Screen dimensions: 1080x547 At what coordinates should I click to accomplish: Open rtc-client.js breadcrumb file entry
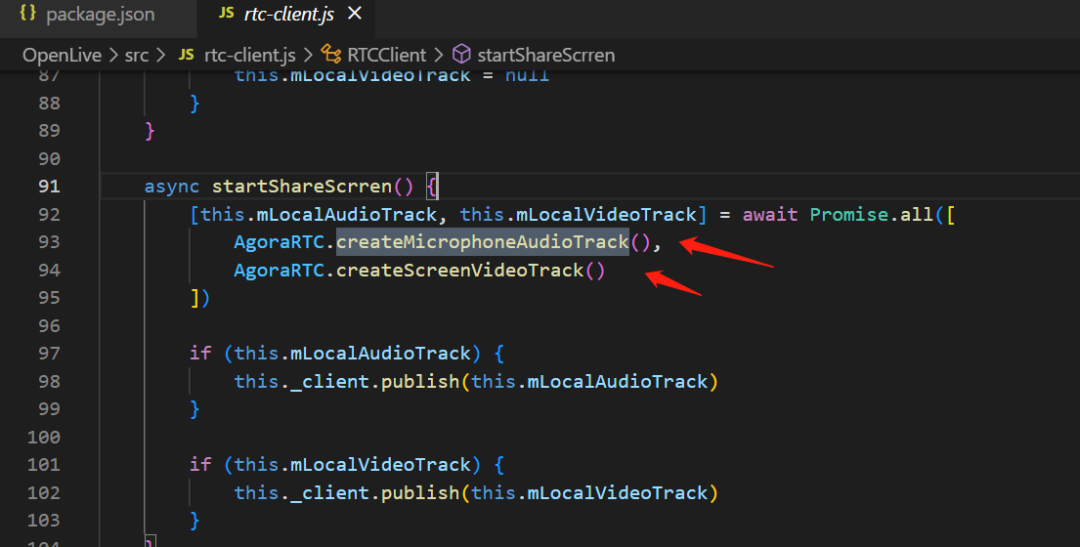[x=250, y=55]
